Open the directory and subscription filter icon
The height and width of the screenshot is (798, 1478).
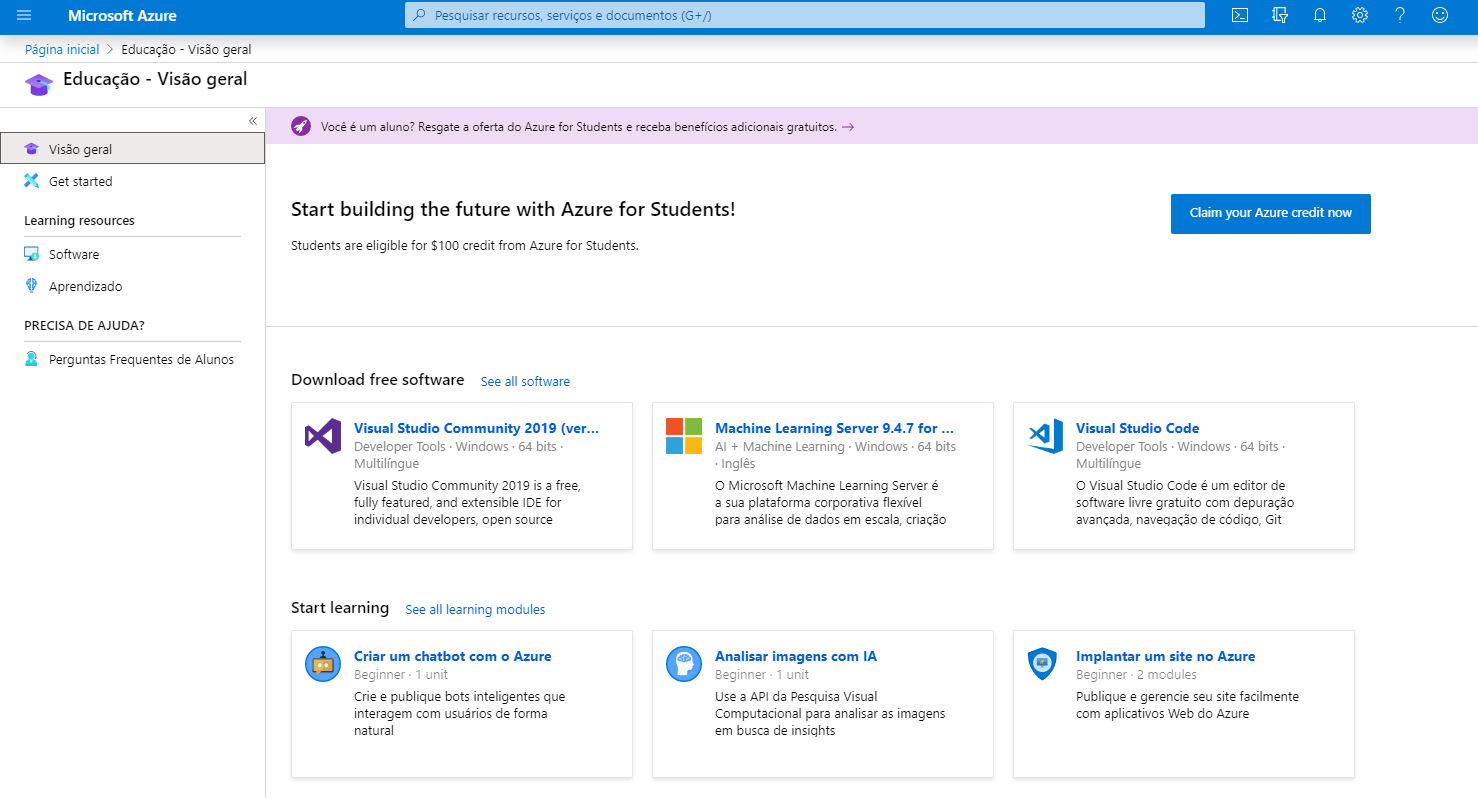click(x=1279, y=15)
